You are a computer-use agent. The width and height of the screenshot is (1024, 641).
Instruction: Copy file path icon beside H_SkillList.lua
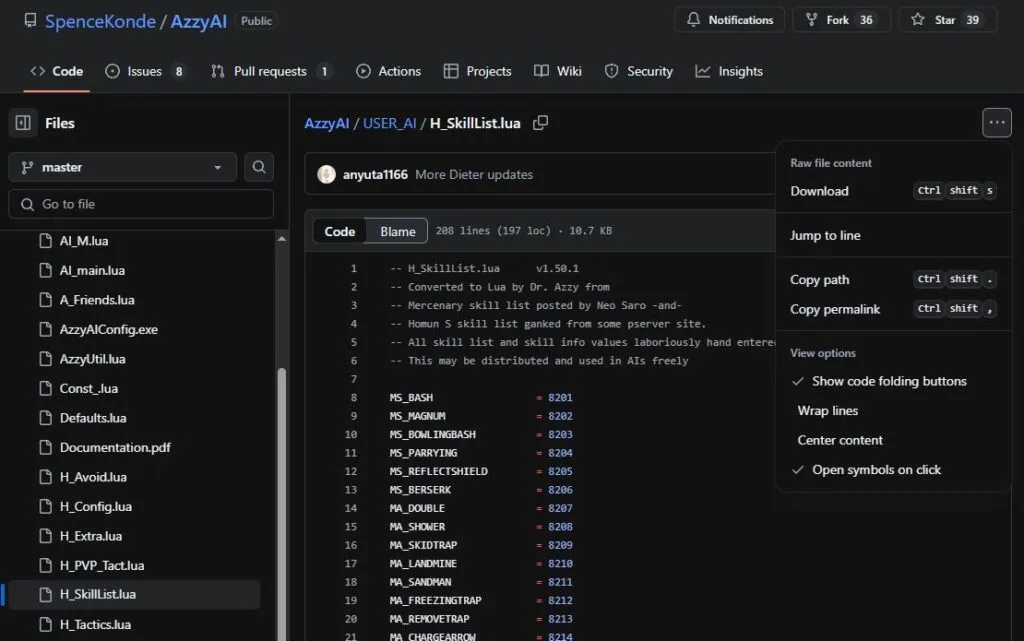click(540, 123)
